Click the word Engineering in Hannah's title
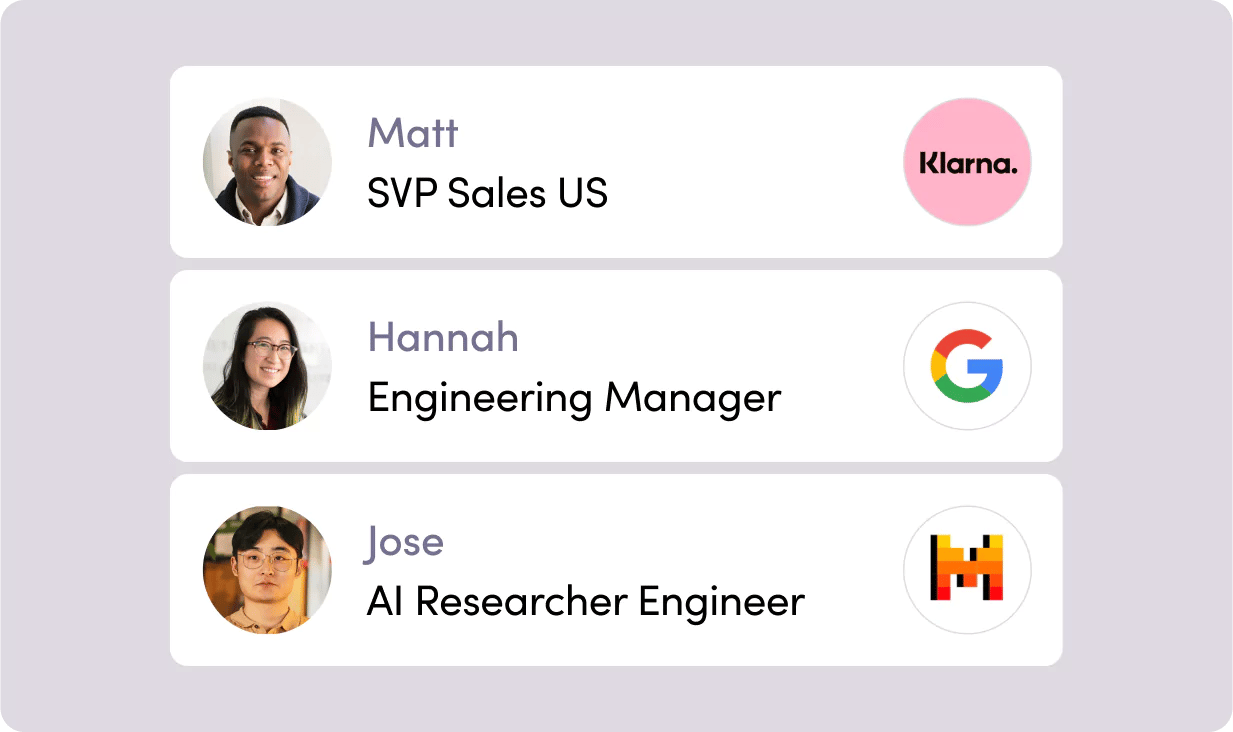 (480, 398)
